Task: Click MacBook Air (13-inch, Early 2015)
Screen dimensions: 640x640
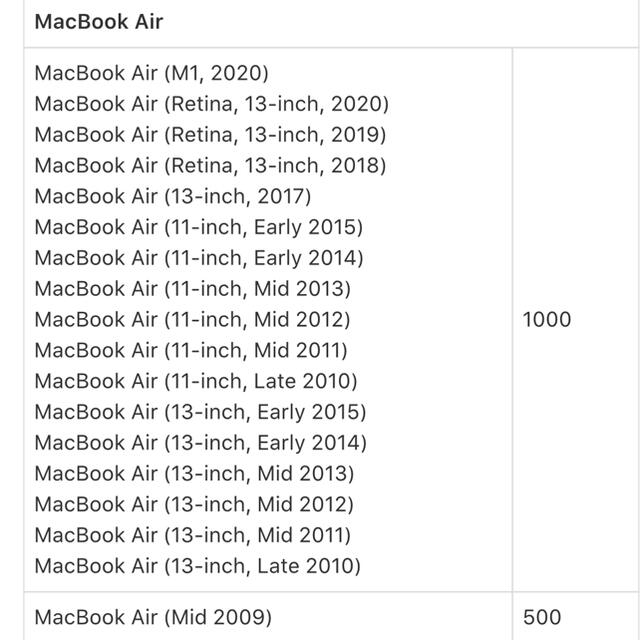Action: [200, 412]
